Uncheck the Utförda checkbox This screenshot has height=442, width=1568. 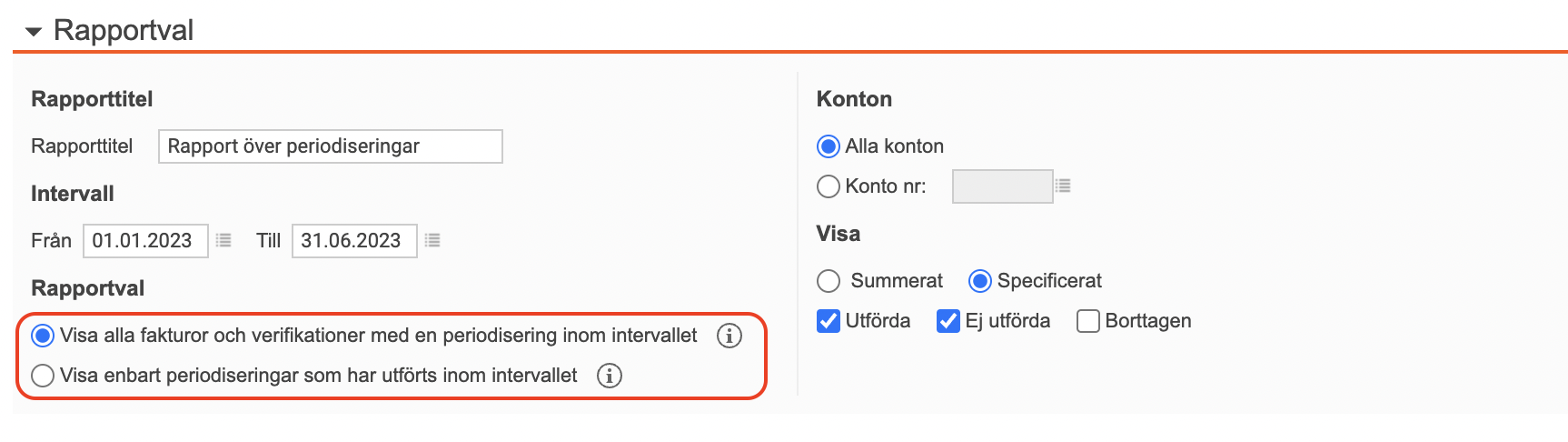(x=829, y=321)
